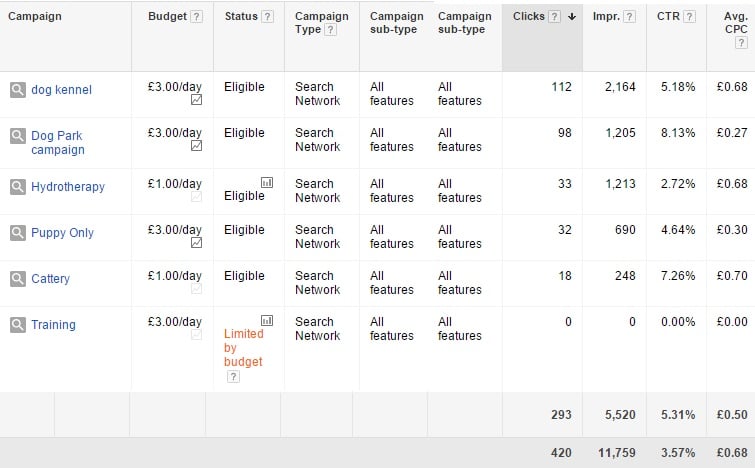Open the Cattery campaign link
The height and width of the screenshot is (468, 755).
click(x=51, y=279)
